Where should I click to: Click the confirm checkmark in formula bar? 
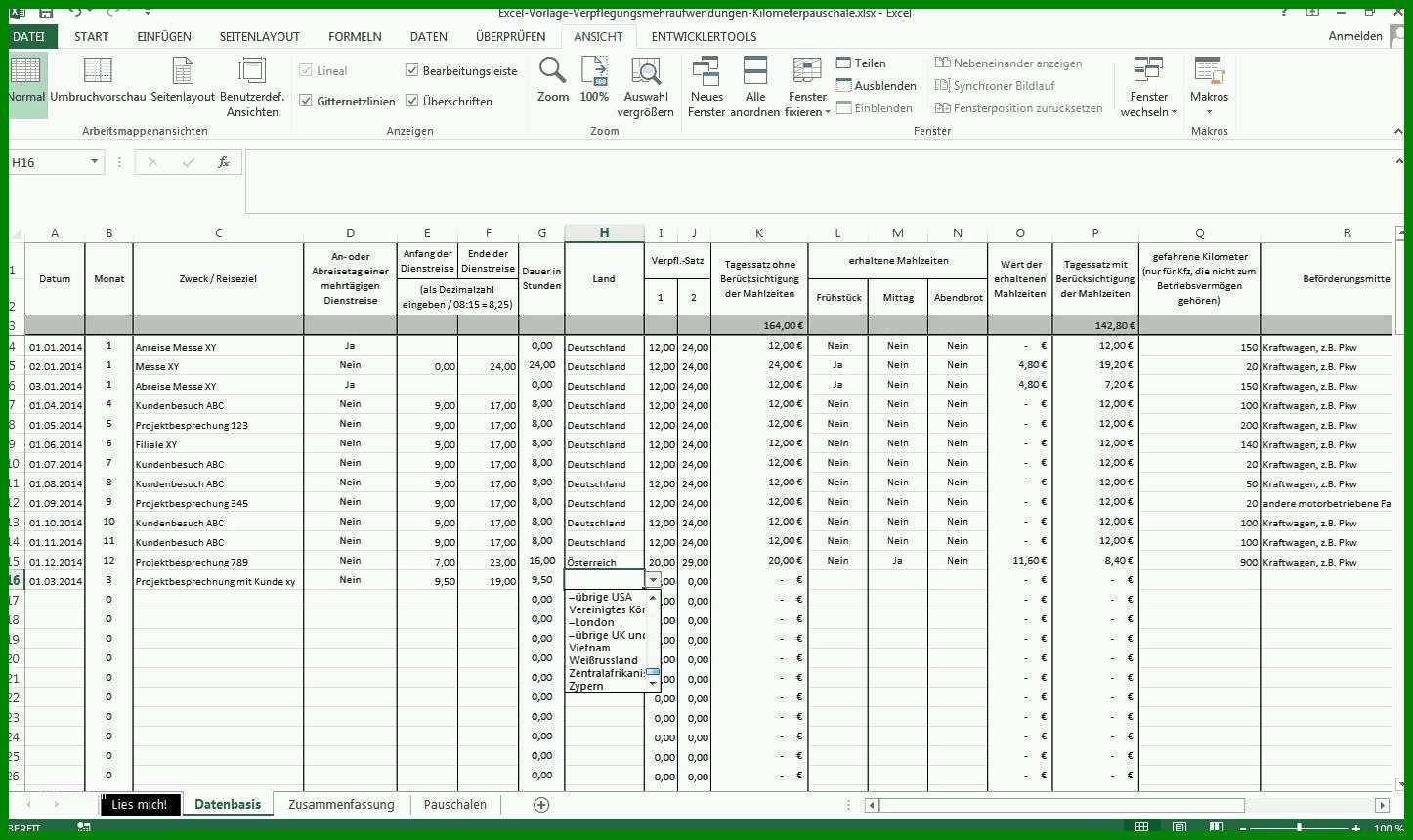tap(189, 162)
